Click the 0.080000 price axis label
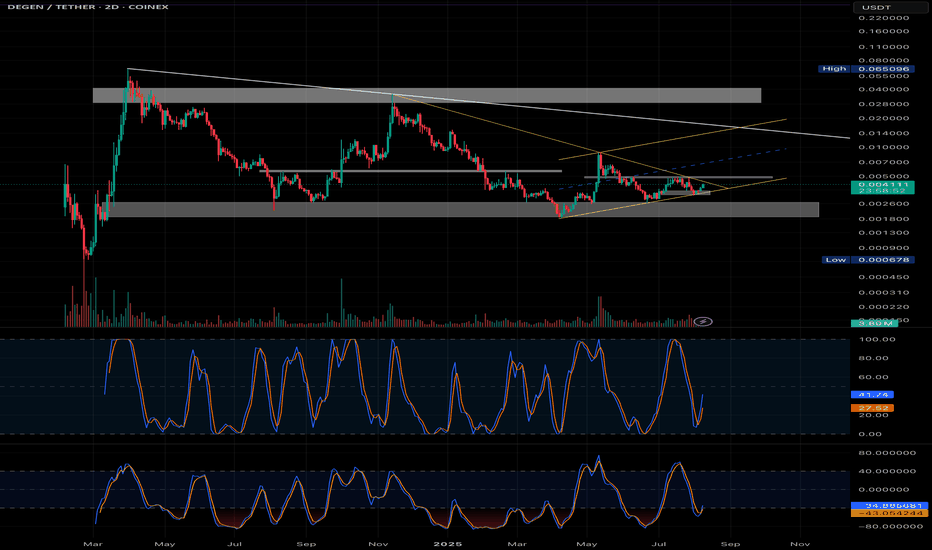 (884, 60)
